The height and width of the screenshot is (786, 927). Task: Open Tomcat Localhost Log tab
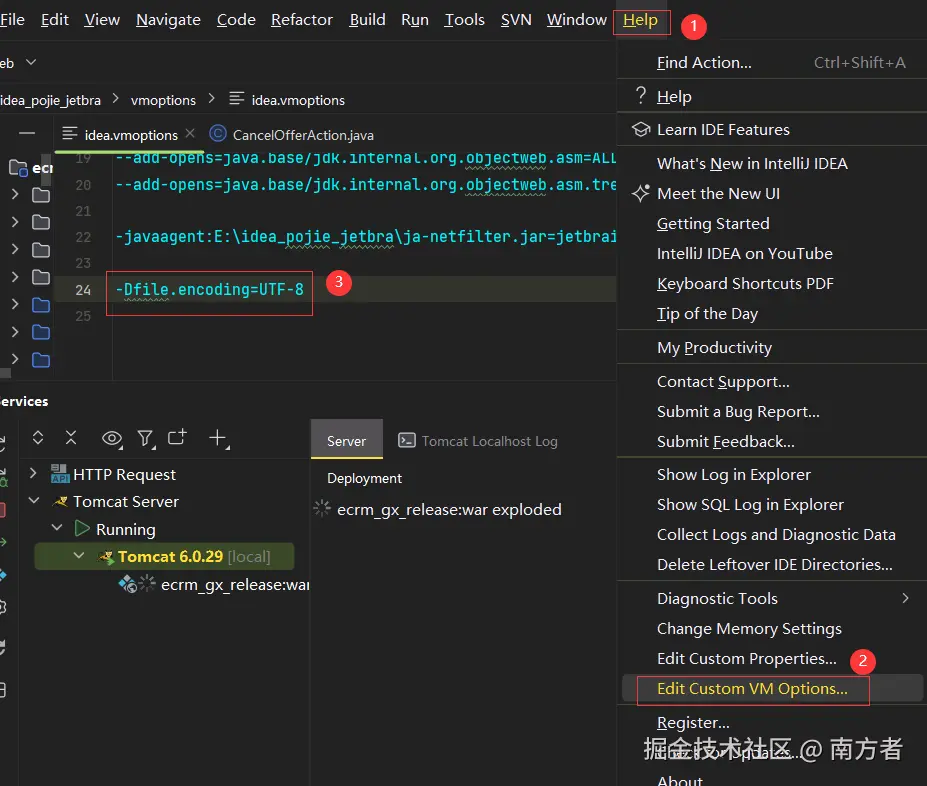[478, 441]
